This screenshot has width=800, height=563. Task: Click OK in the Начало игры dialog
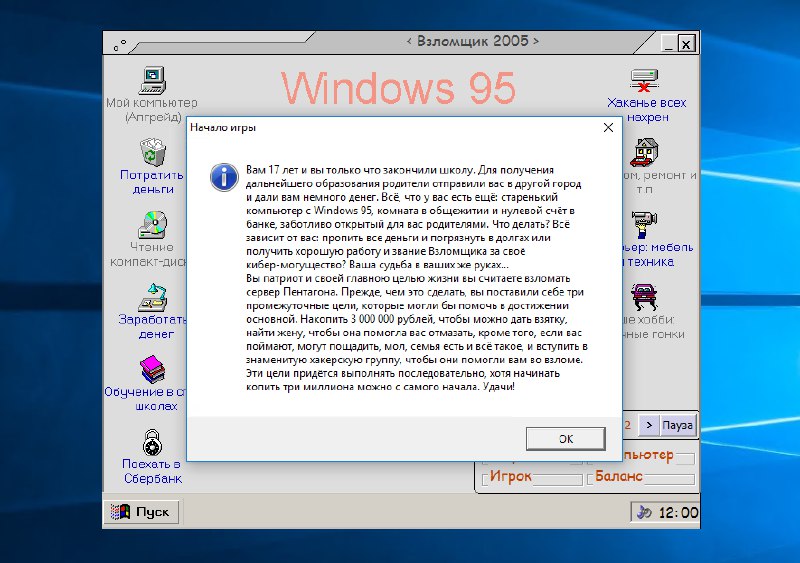(565, 438)
